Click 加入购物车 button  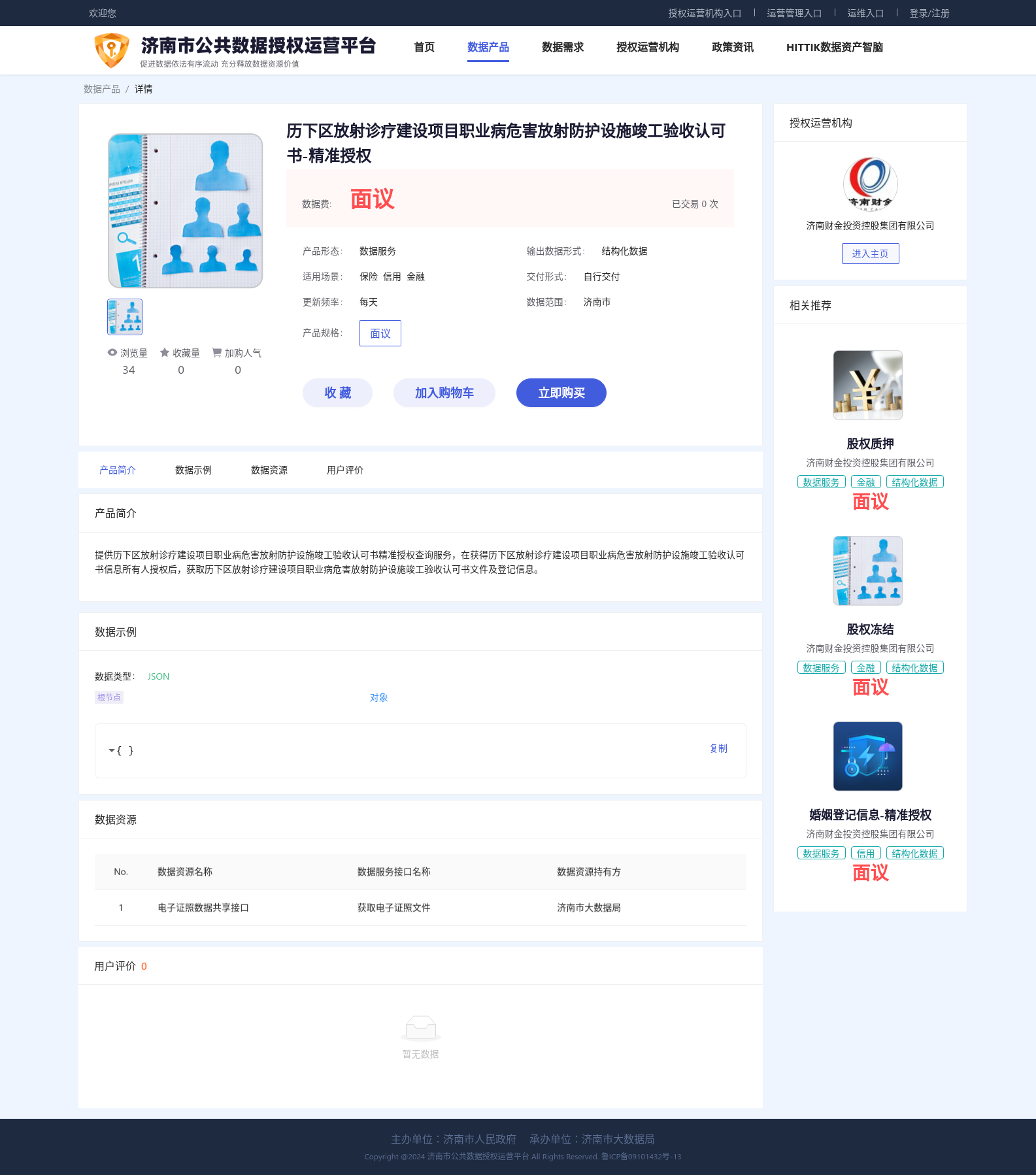[444, 393]
